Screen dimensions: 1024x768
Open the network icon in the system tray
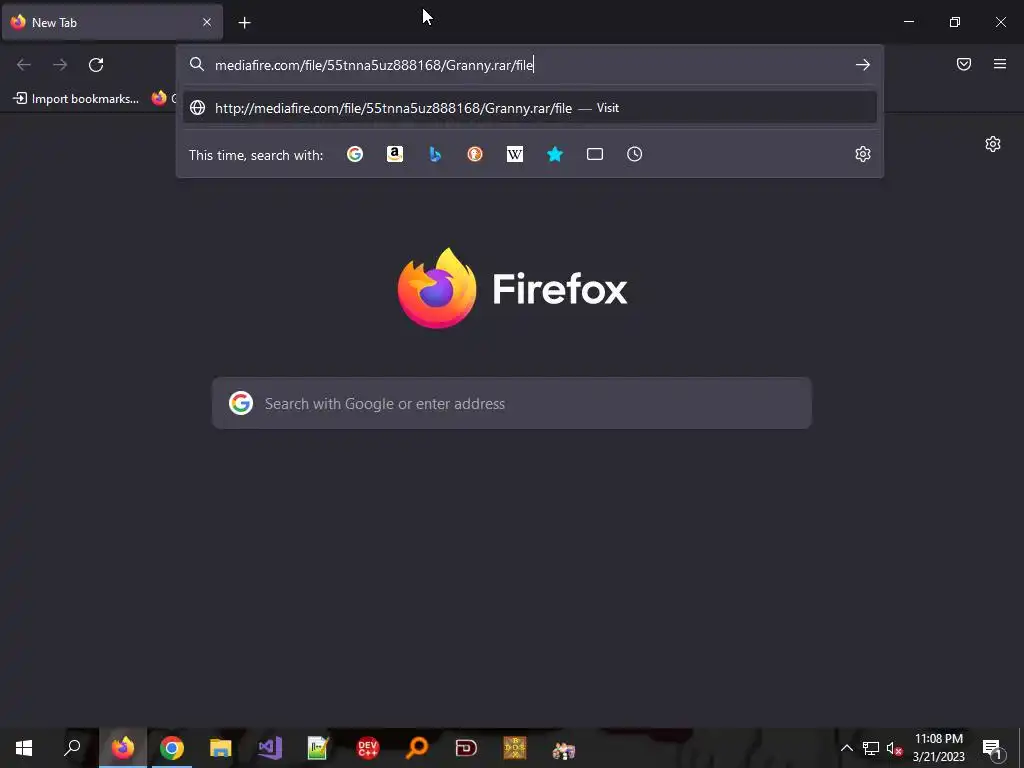click(871, 748)
